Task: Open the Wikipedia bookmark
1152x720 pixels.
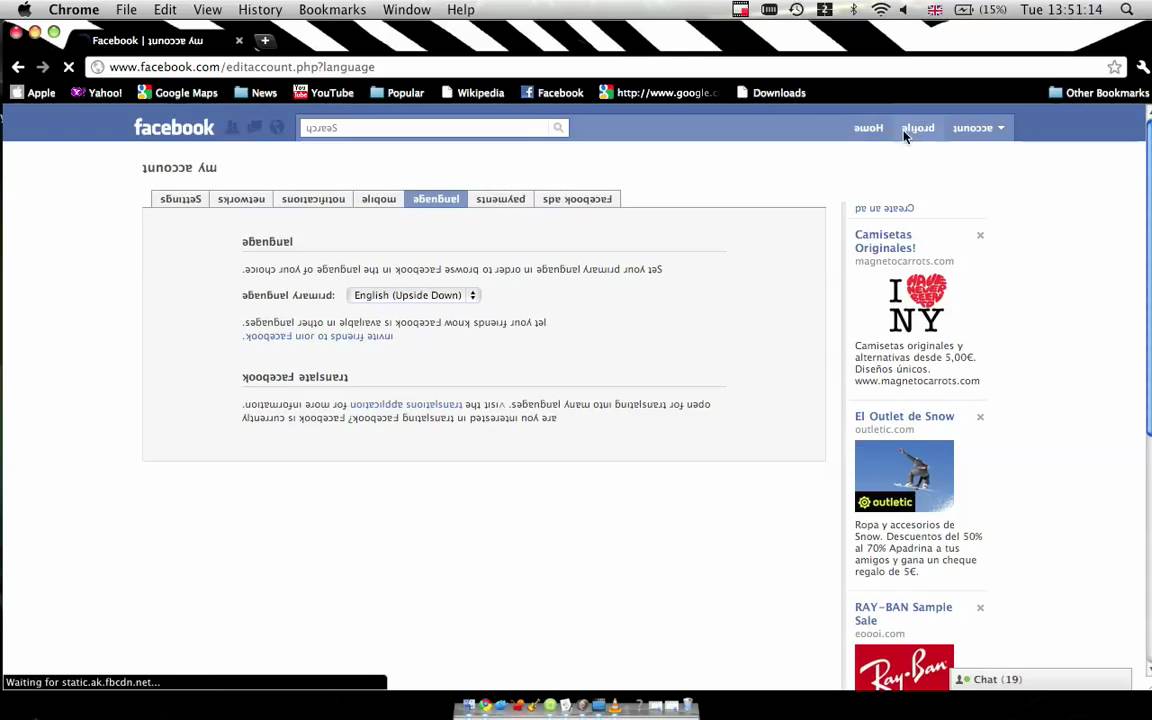Action: (x=472, y=93)
